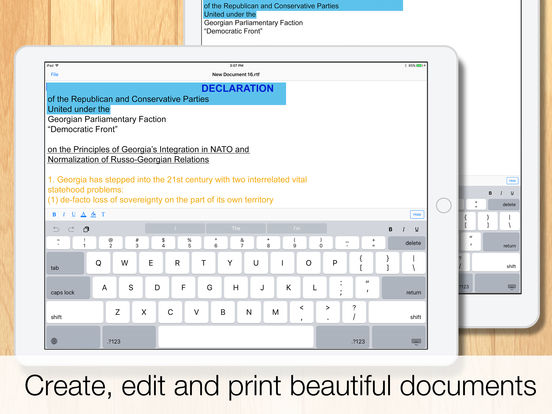This screenshot has height=414, width=552.
Task: Toggle bold in the blue formatting bar
Action: click(x=54, y=214)
